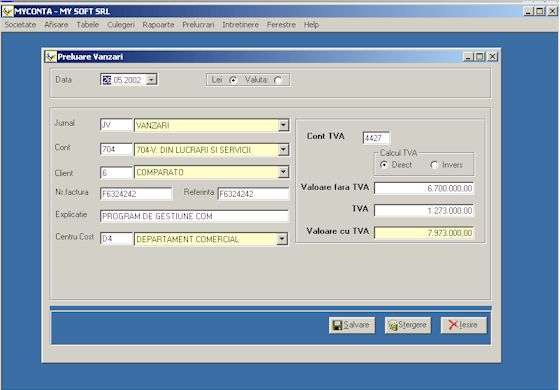Click the Cont TVA field 4427

click(376, 138)
